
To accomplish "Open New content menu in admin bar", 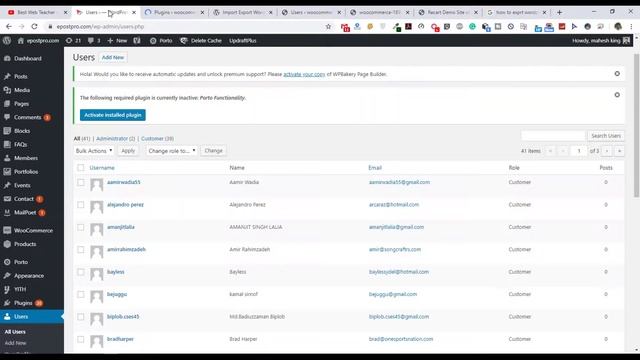I will click(117, 40).
